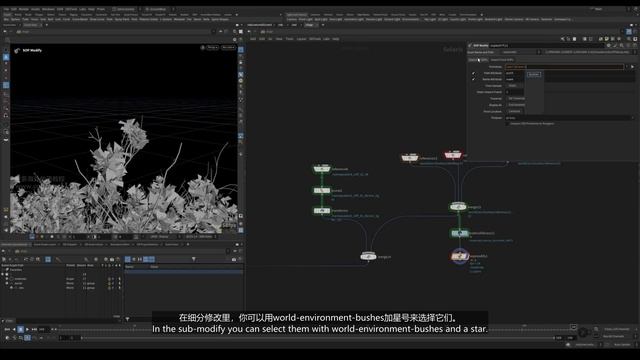Click the back arrow in network path bar
Image resolution: width=640 pixels, height=360 pixels.
pyautogui.click(x=249, y=31)
